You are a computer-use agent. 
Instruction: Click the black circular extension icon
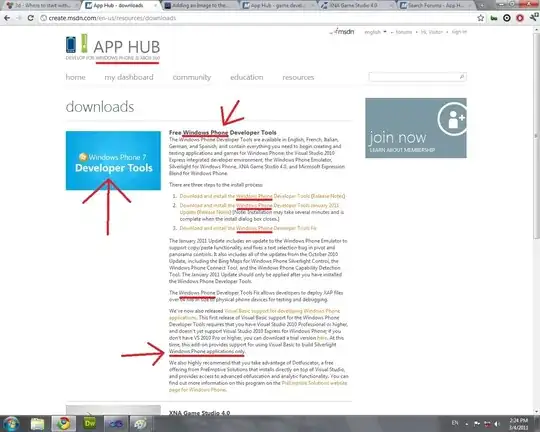pyautogui.click(x=507, y=18)
